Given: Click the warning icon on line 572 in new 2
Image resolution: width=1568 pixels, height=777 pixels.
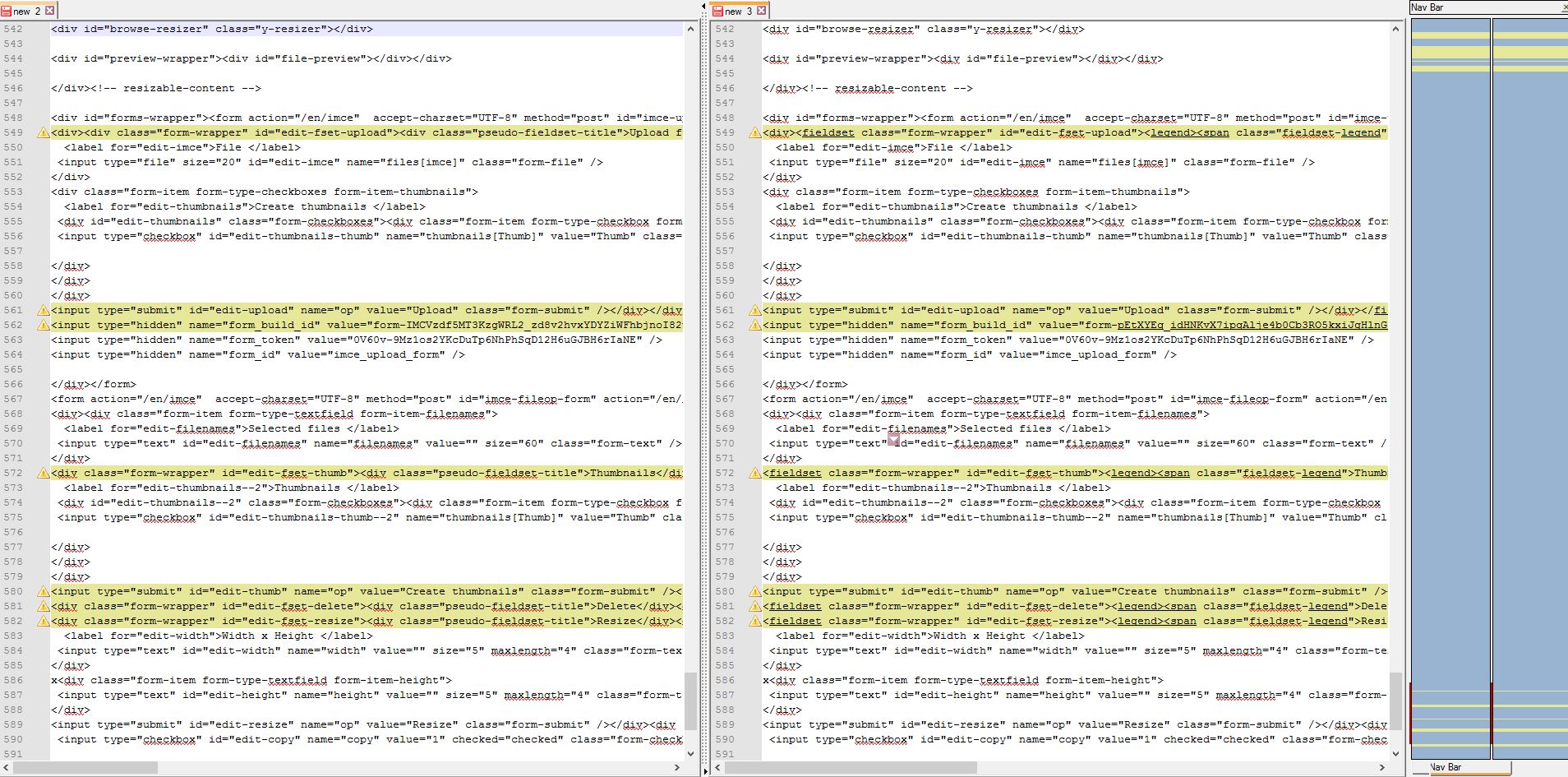Looking at the screenshot, I should [43, 473].
